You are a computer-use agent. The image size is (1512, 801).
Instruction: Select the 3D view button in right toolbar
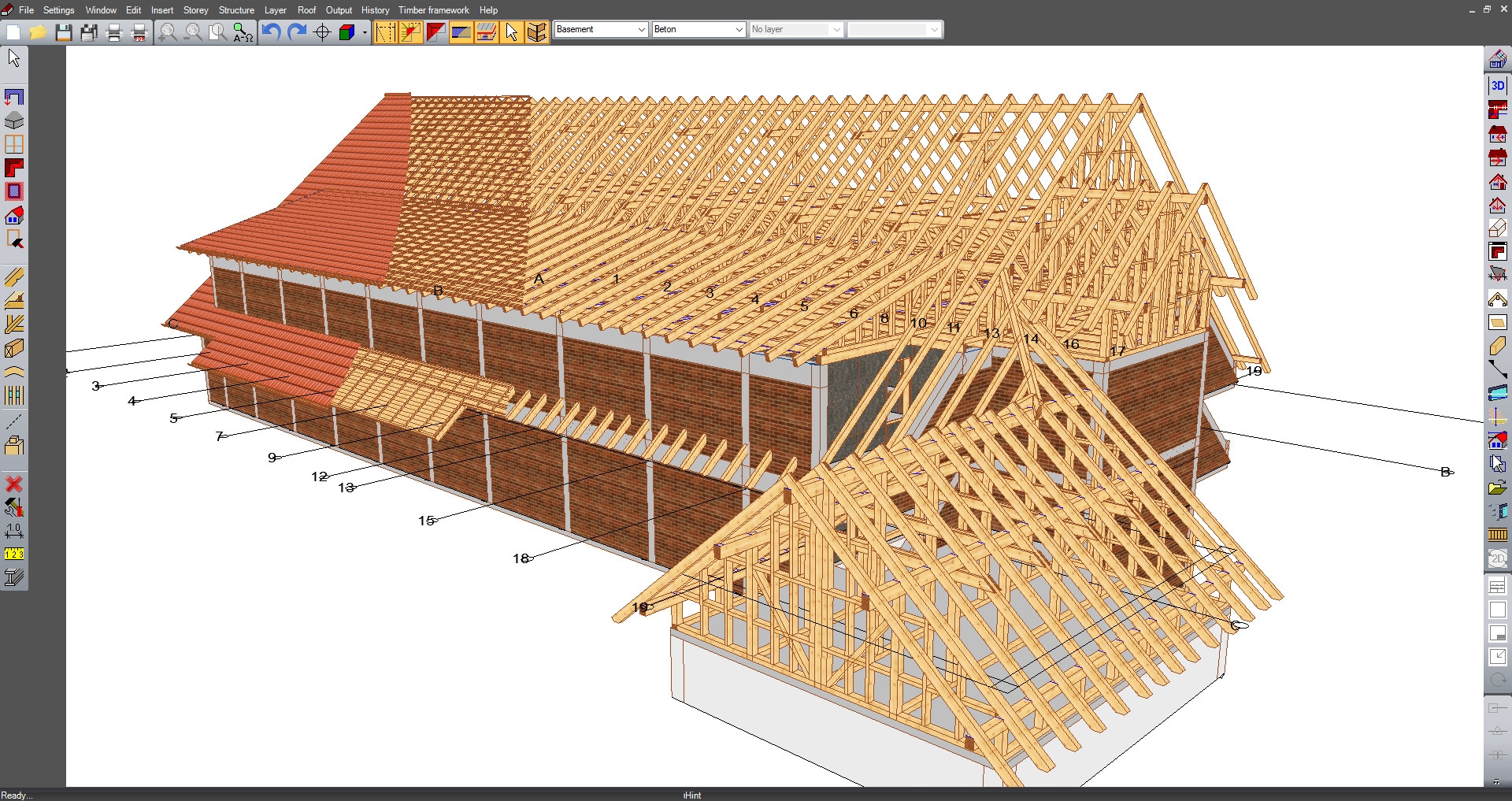(x=1497, y=86)
